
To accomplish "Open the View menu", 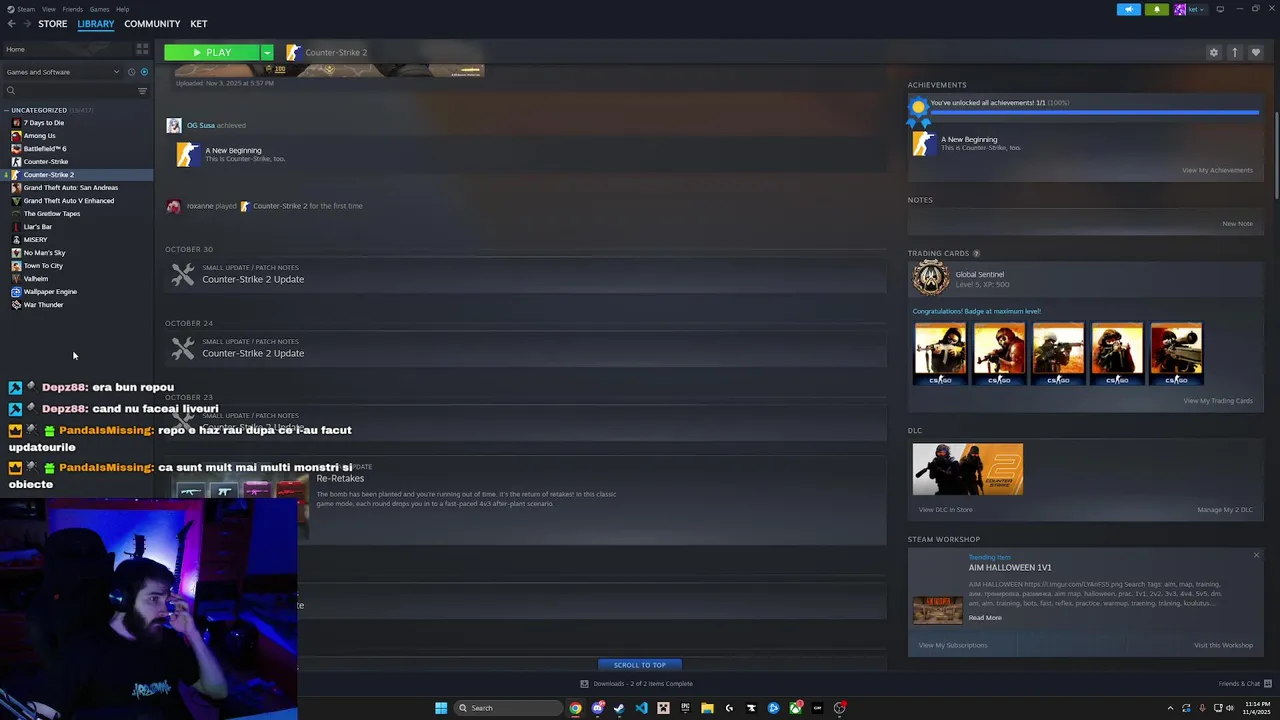I will 48,9.
